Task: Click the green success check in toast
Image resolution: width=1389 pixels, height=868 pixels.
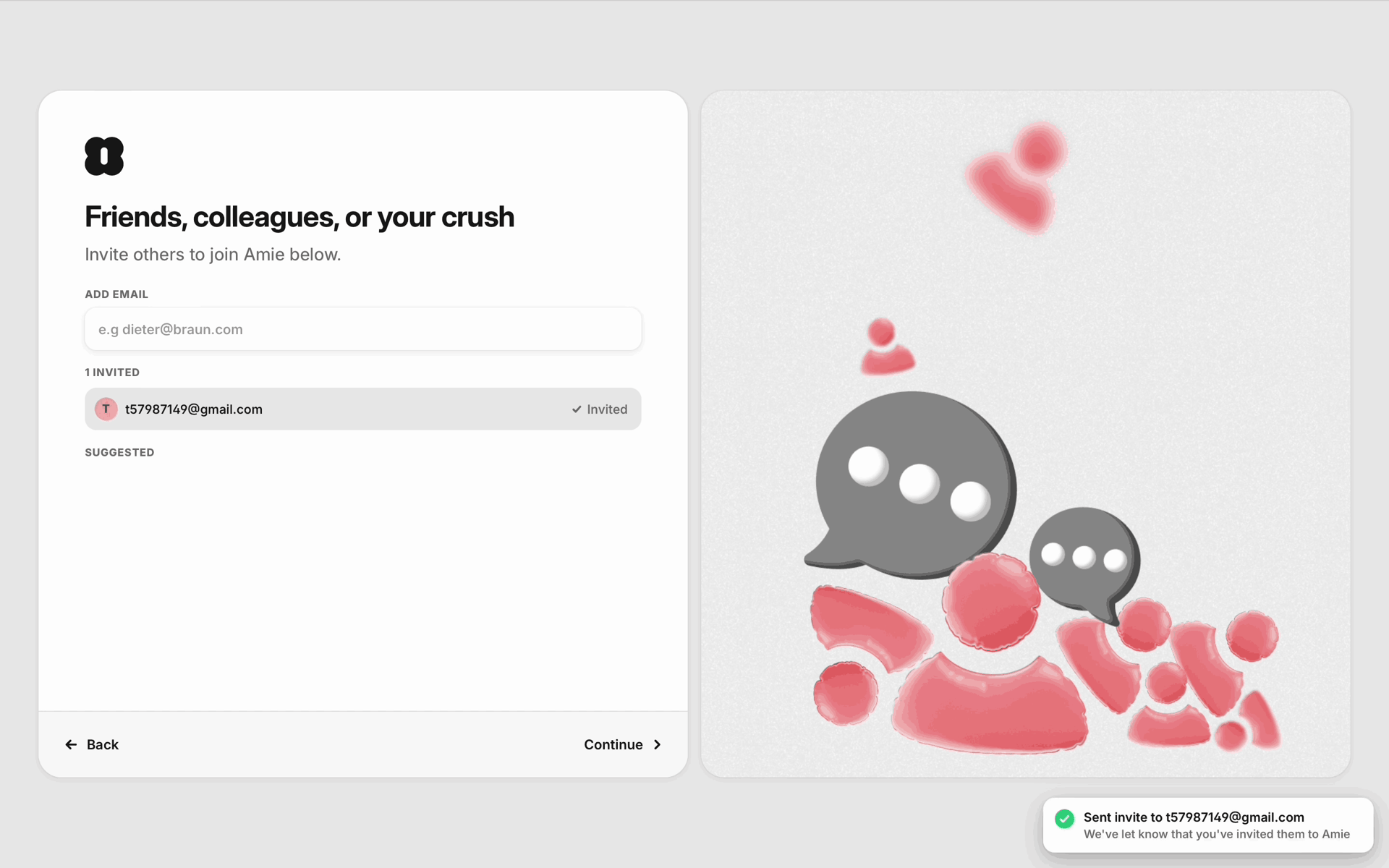Action: coord(1064,818)
